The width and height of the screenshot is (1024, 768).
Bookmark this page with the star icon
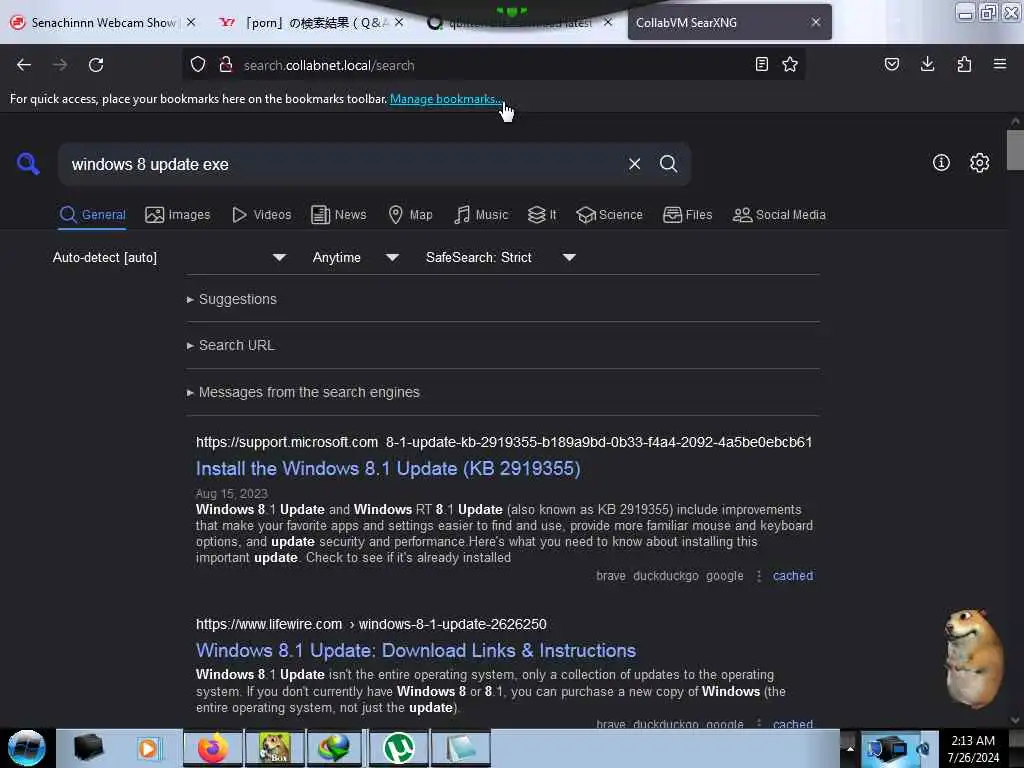coord(790,64)
